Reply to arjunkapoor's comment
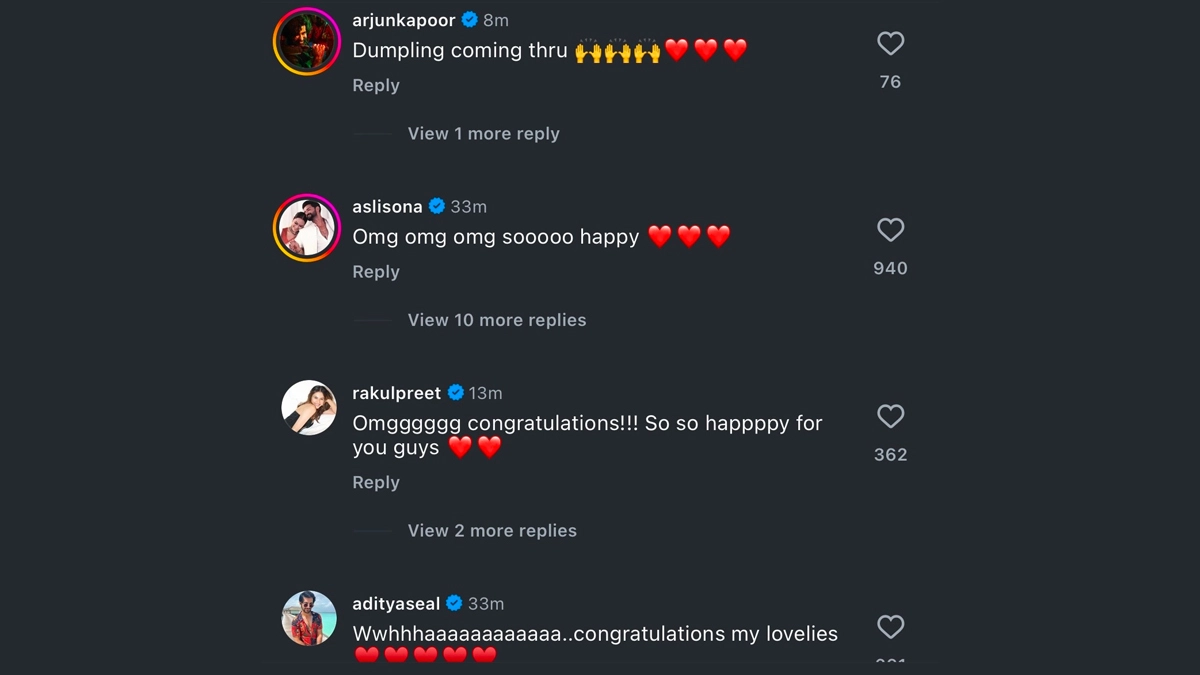Viewport: 1200px width, 675px height. [x=376, y=86]
